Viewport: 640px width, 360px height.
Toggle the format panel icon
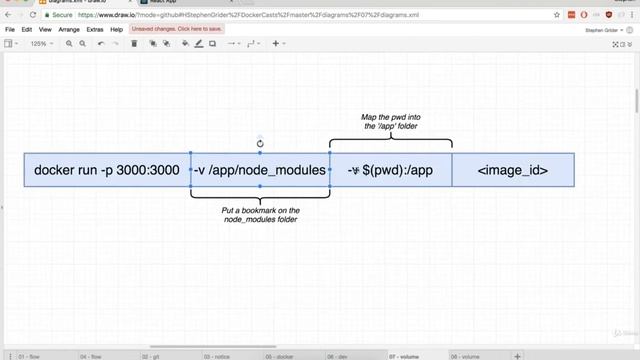[623, 44]
